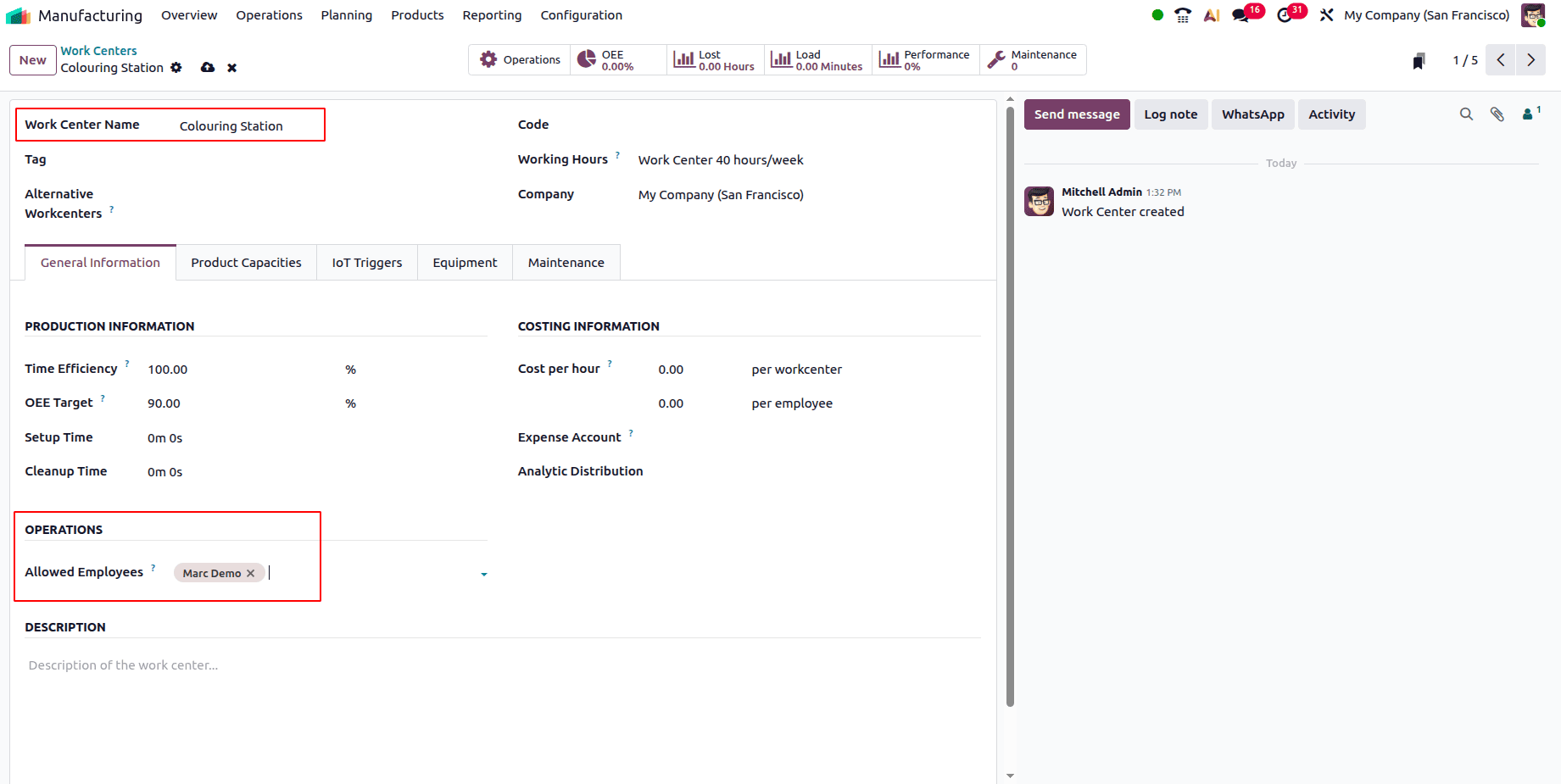This screenshot has width=1561, height=784.
Task: Open the Maintenance wrench stat button
Action: coord(1033,60)
